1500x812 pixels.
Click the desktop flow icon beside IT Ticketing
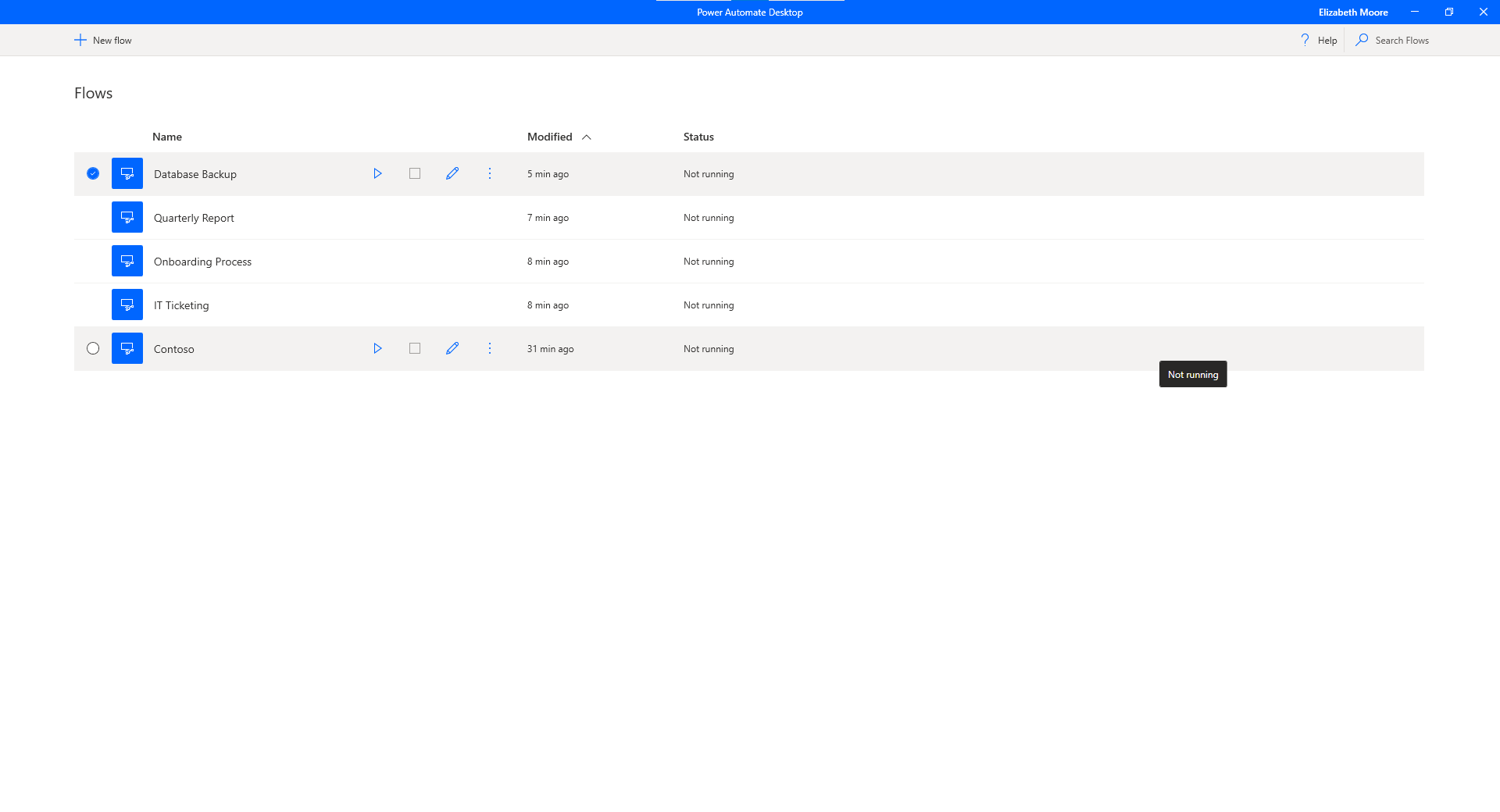point(127,304)
